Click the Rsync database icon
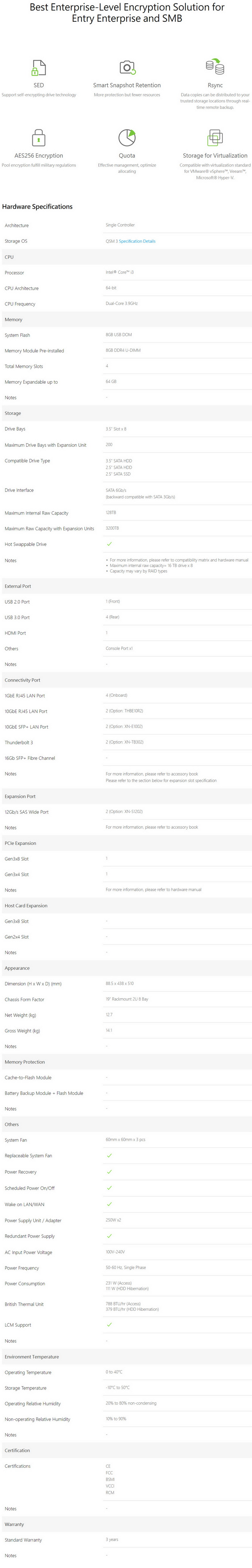The height and width of the screenshot is (1568, 252). click(x=215, y=66)
